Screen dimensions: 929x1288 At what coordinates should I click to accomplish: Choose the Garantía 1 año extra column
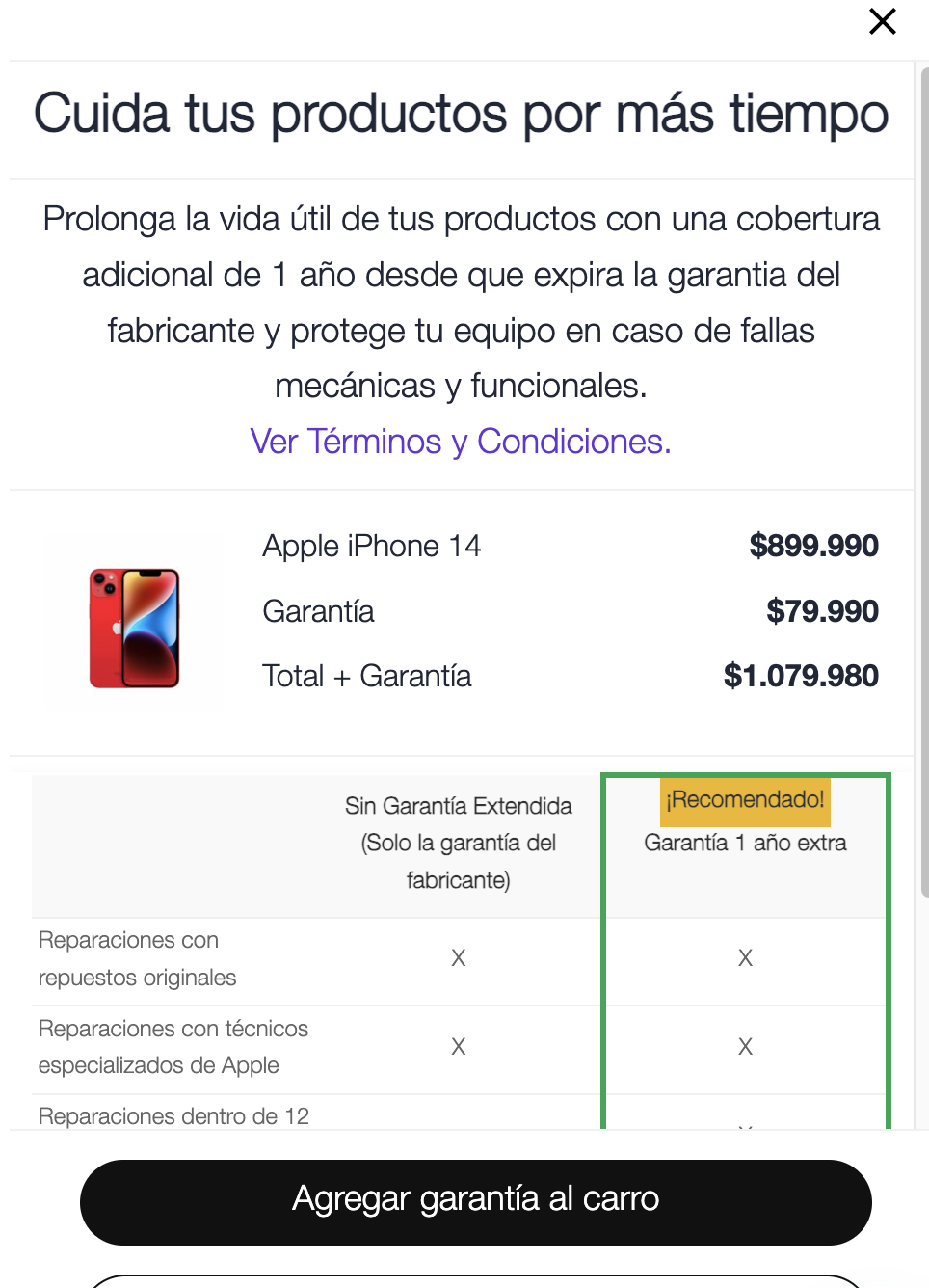[745, 843]
